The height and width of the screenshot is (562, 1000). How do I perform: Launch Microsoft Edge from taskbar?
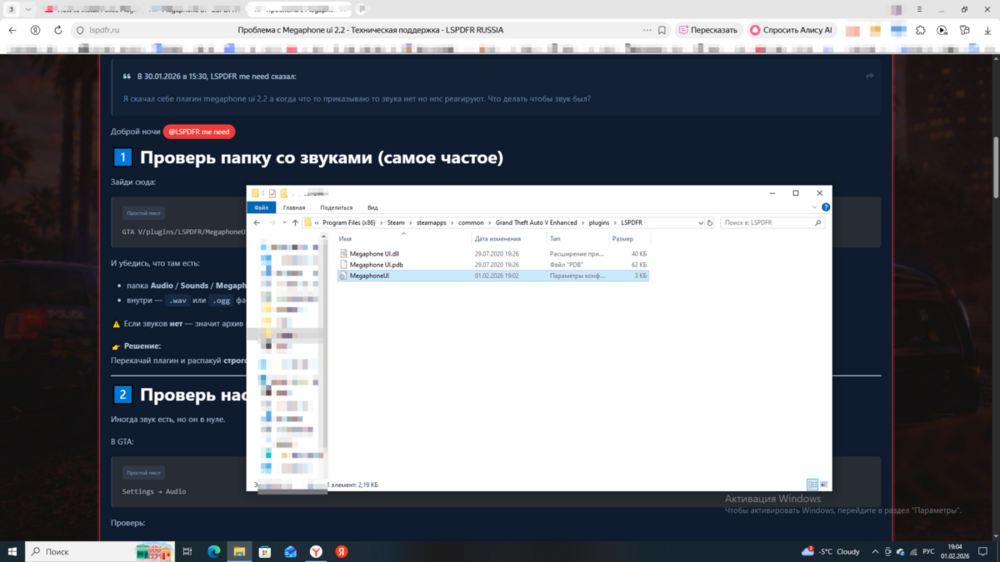click(214, 552)
